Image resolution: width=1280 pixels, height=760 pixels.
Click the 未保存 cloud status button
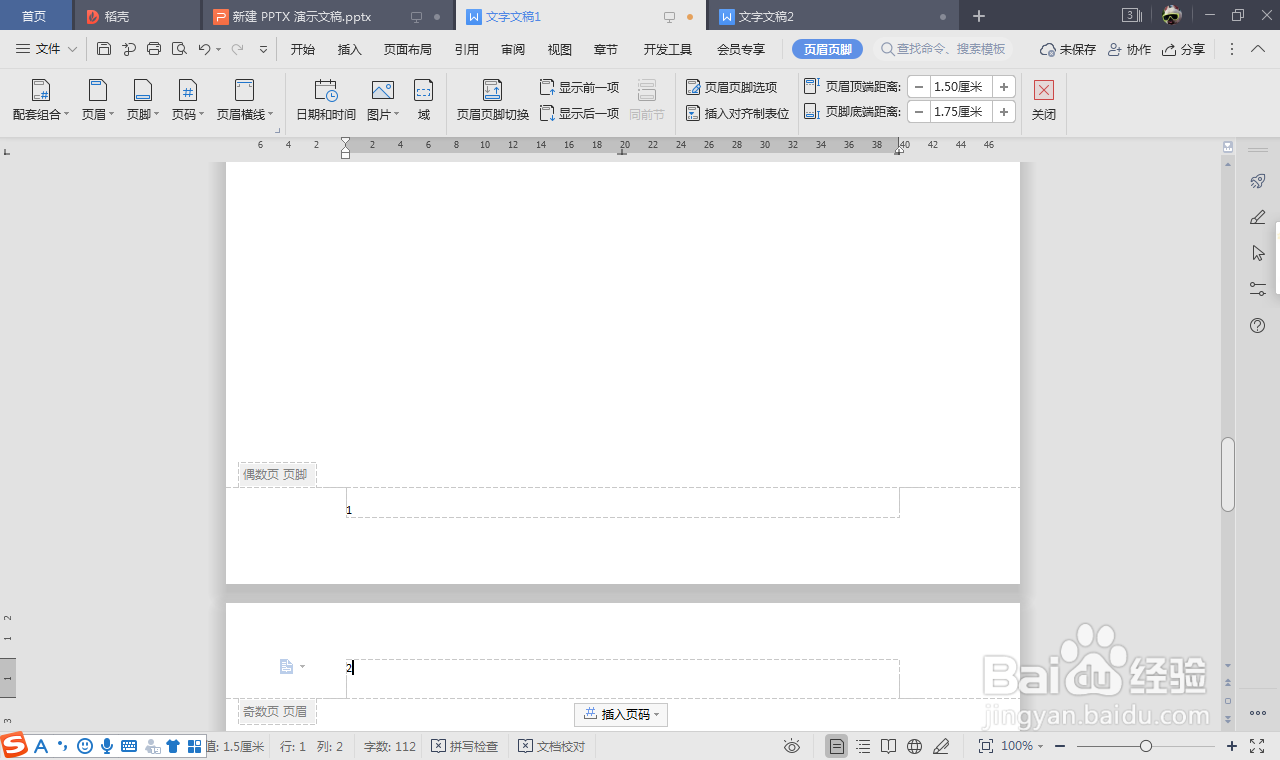pos(1068,49)
